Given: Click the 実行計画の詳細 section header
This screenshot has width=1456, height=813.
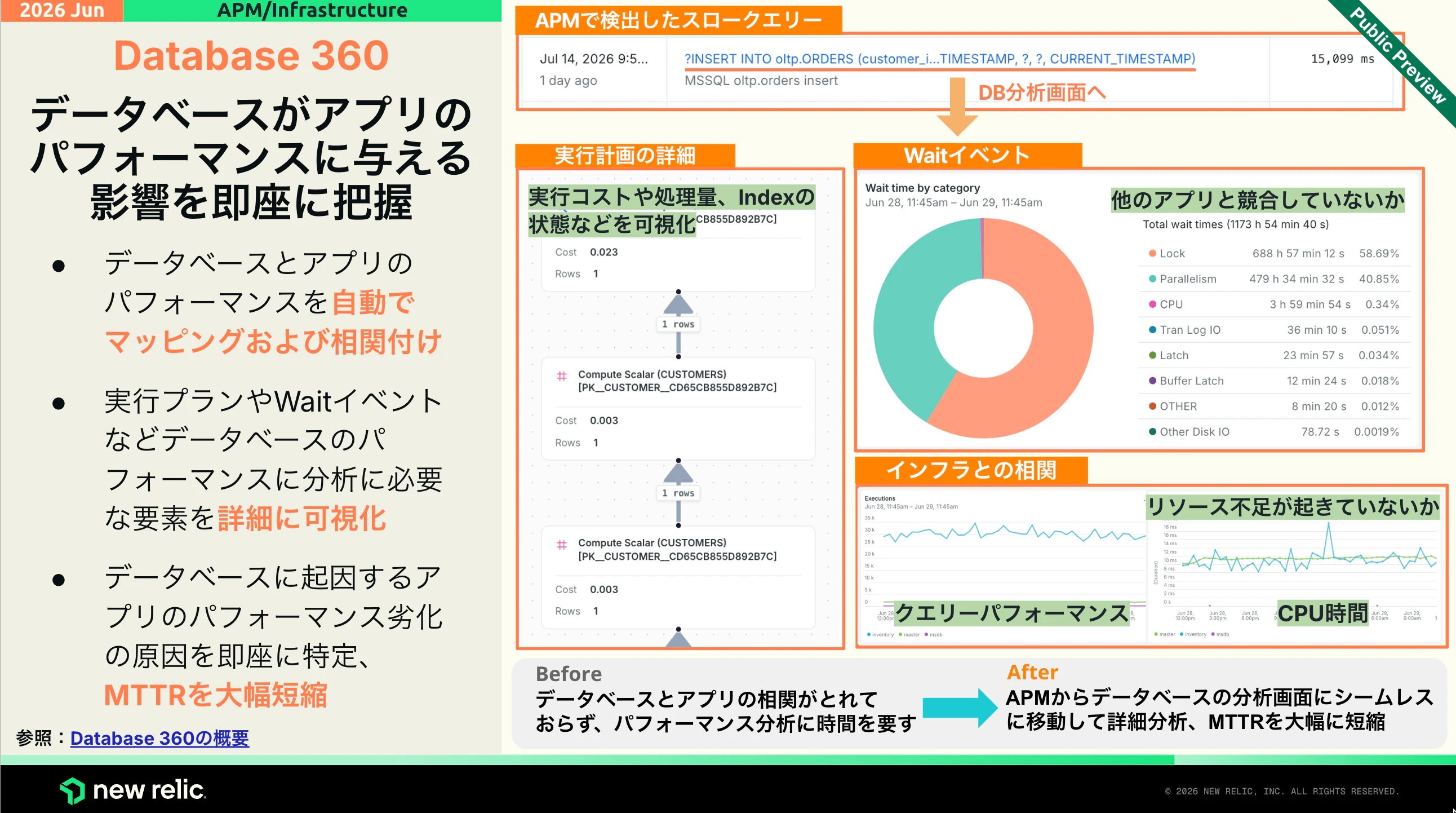Looking at the screenshot, I should 625,156.
